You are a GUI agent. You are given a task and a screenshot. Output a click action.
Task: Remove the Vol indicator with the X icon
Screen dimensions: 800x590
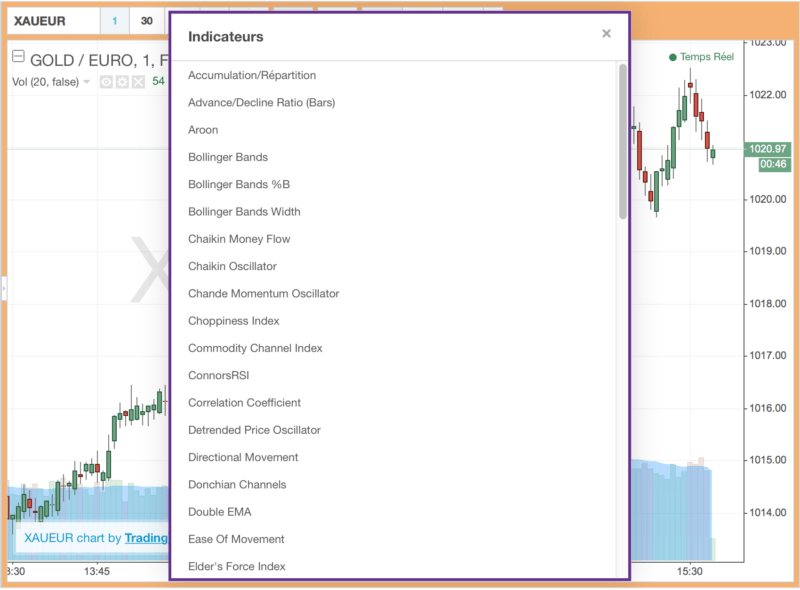click(x=137, y=82)
